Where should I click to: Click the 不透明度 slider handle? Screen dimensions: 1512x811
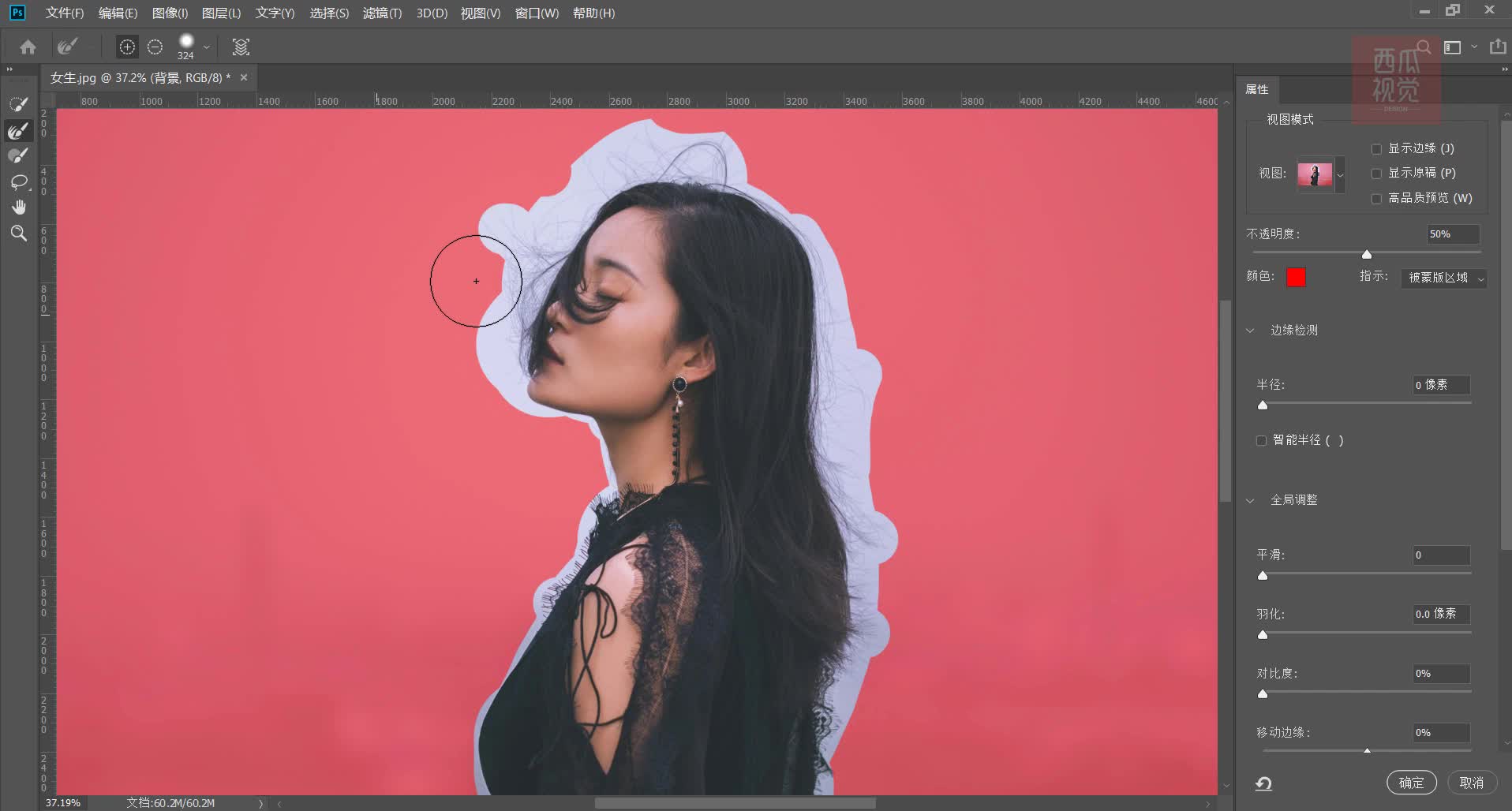click(1367, 254)
